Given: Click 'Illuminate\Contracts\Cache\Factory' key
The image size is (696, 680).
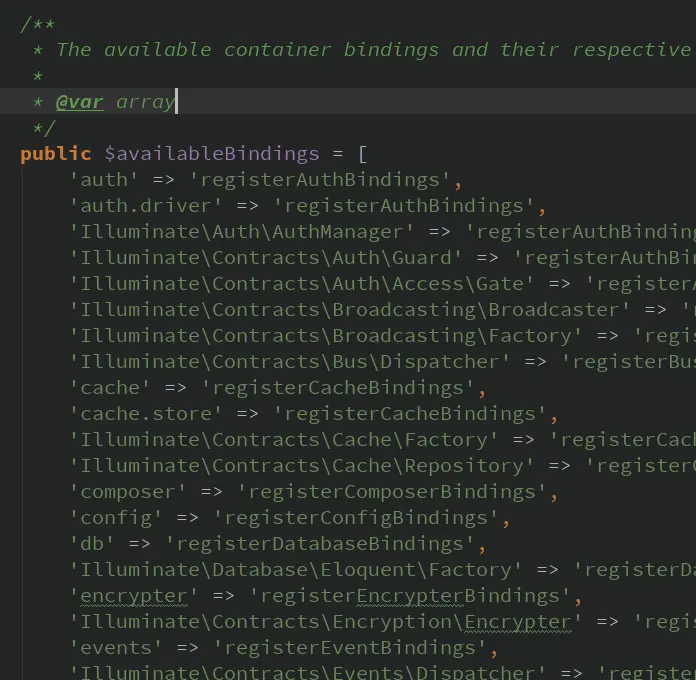Looking at the screenshot, I should [284, 439].
